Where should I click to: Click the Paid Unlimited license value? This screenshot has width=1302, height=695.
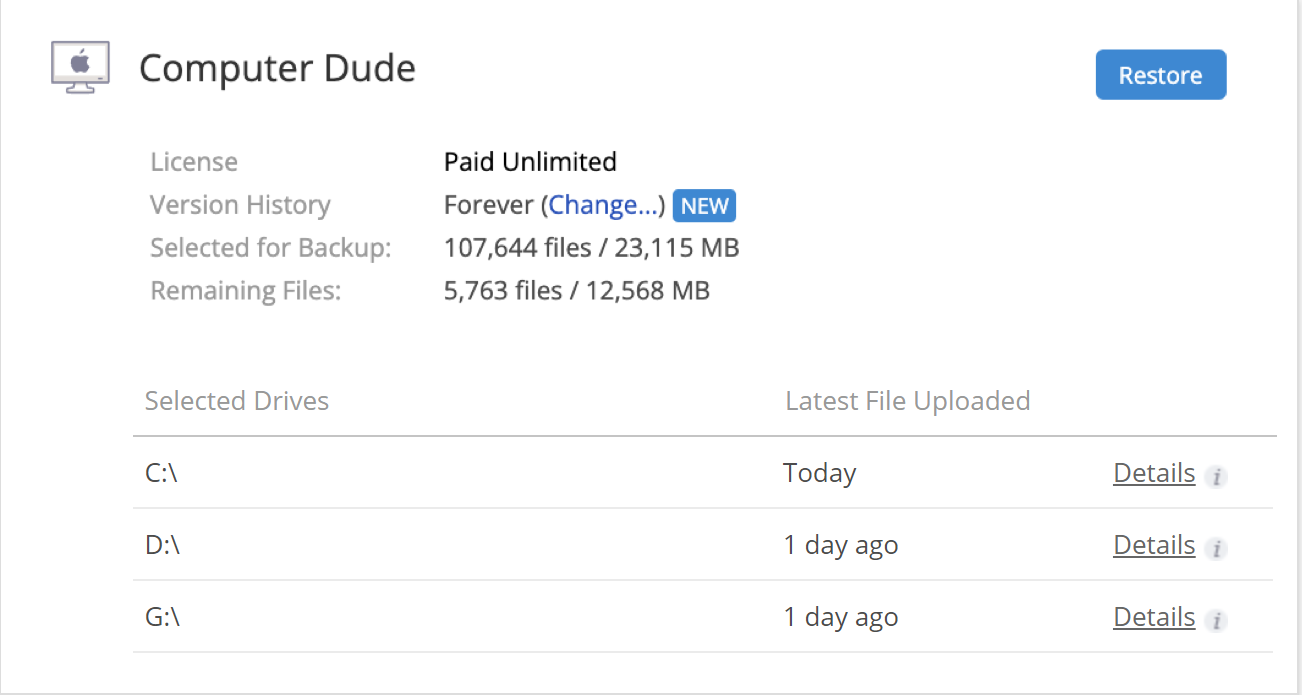(530, 162)
